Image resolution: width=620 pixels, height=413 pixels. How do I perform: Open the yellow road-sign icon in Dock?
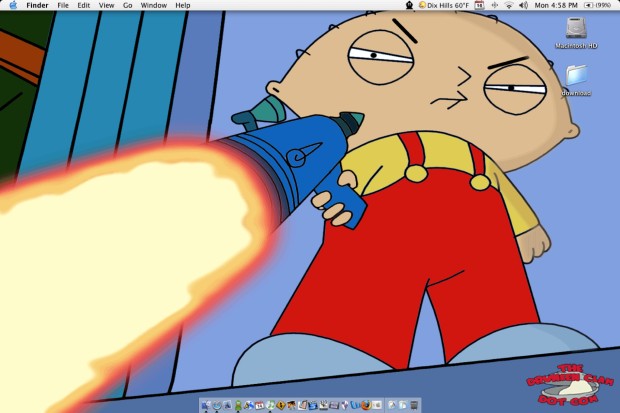coord(281,405)
